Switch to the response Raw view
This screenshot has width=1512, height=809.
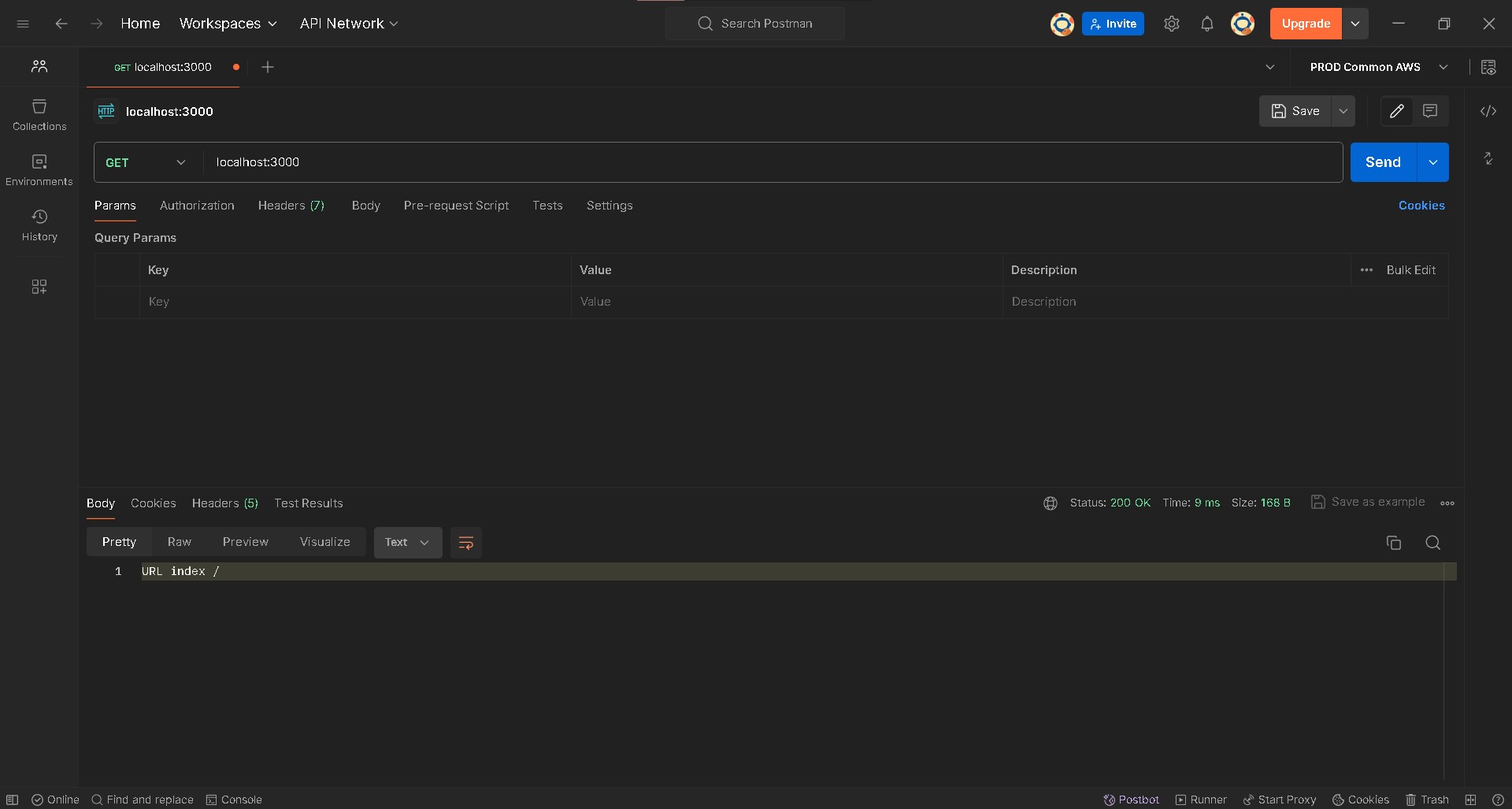point(179,542)
